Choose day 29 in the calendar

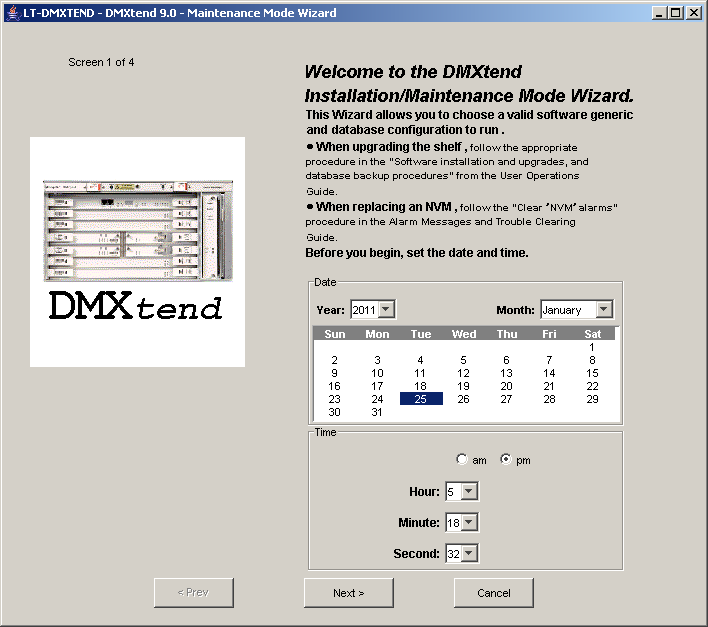click(x=592, y=399)
